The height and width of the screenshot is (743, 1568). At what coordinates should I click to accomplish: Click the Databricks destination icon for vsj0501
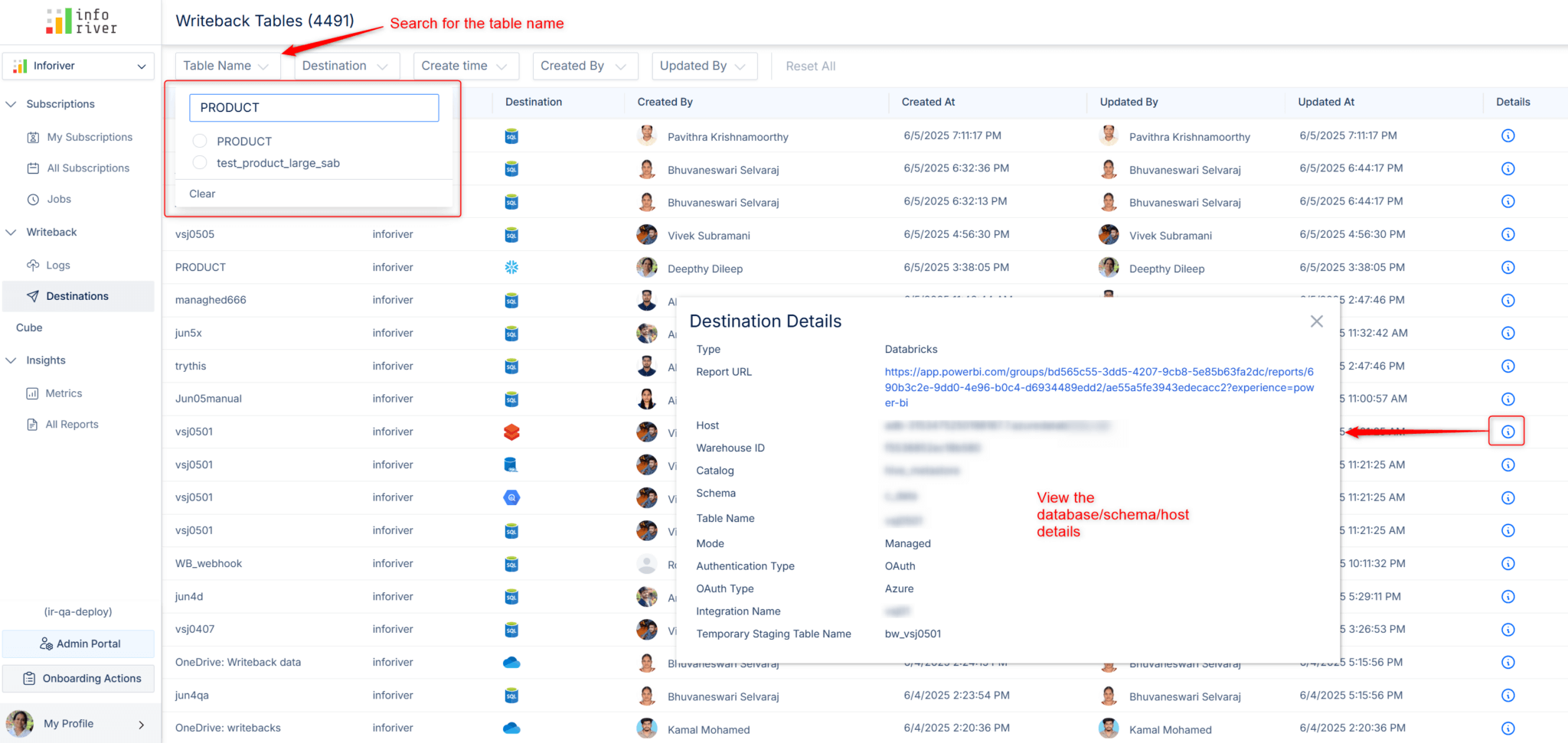tap(511, 432)
